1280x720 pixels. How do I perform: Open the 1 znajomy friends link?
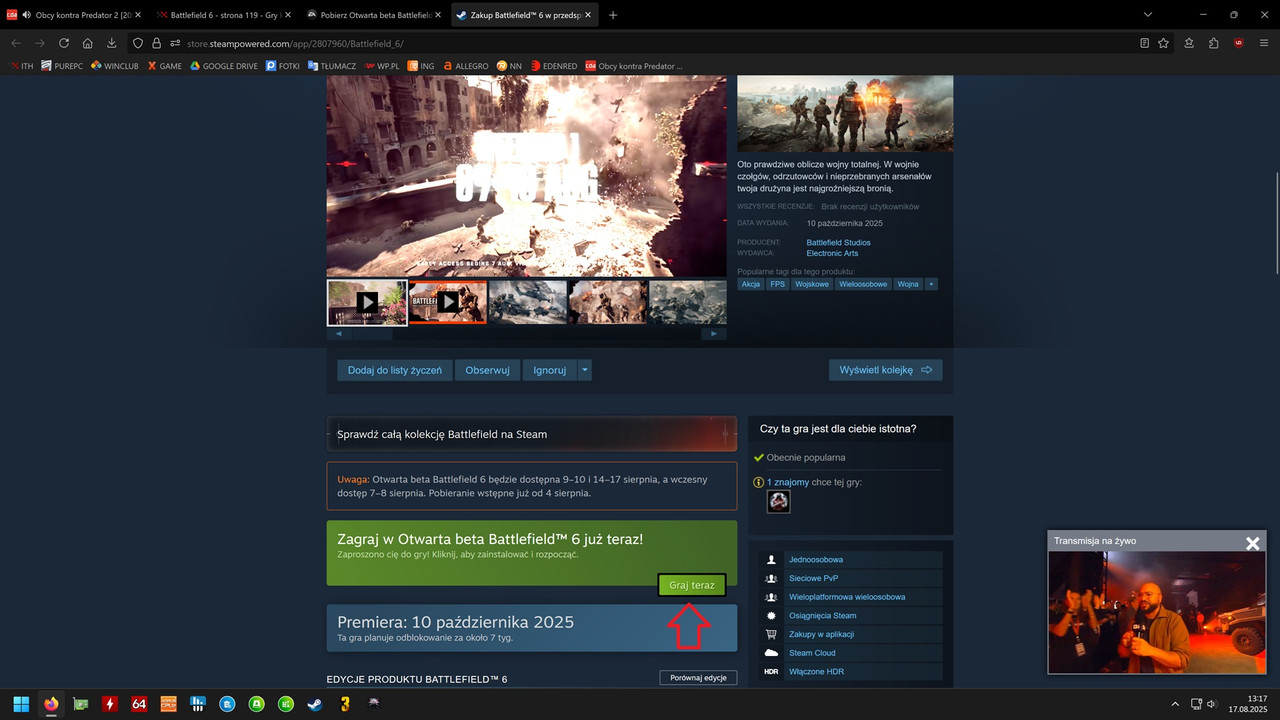click(788, 482)
